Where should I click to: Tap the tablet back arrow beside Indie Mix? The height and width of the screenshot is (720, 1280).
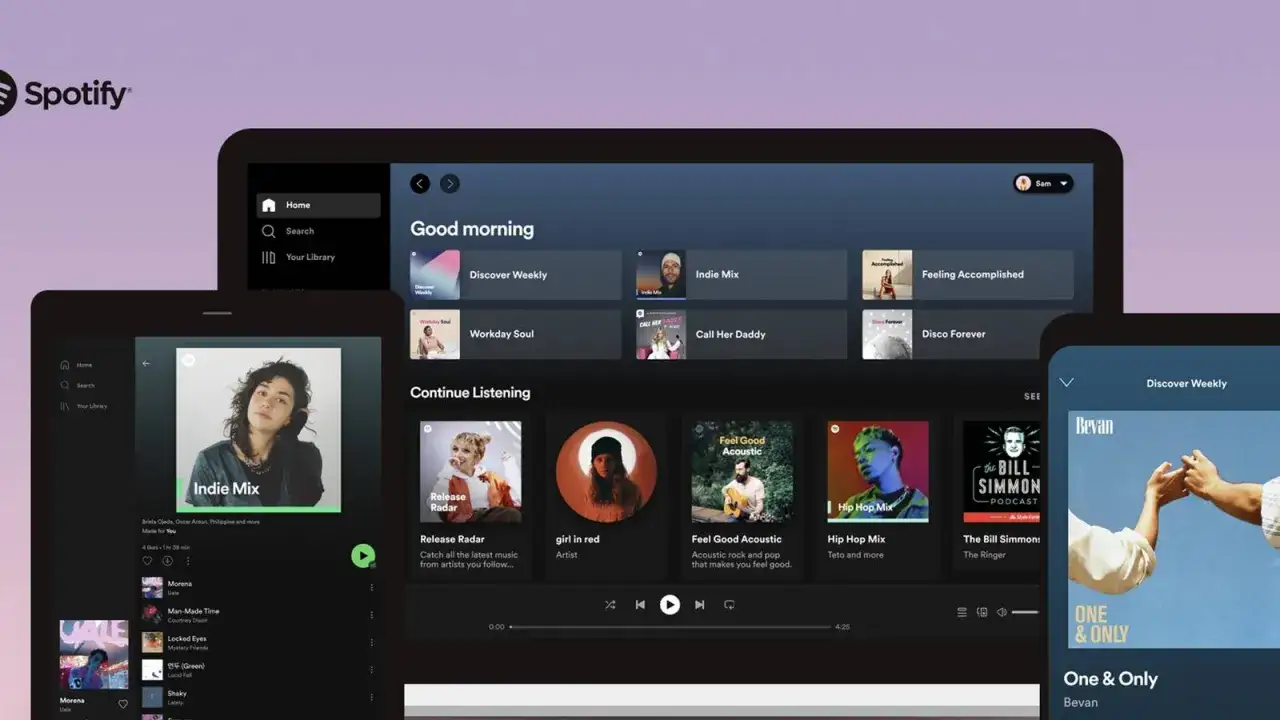point(147,364)
